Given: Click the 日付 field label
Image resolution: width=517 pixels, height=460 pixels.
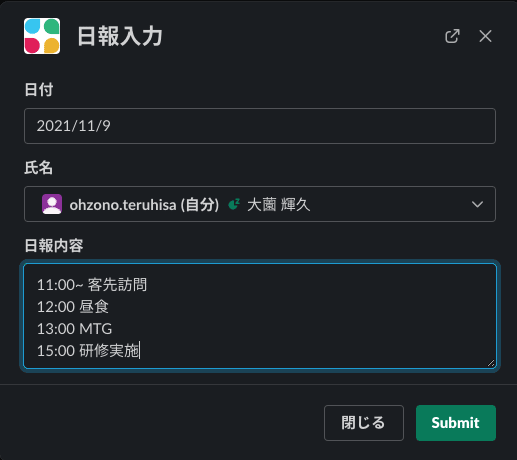Looking at the screenshot, I should pyautogui.click(x=39, y=90).
